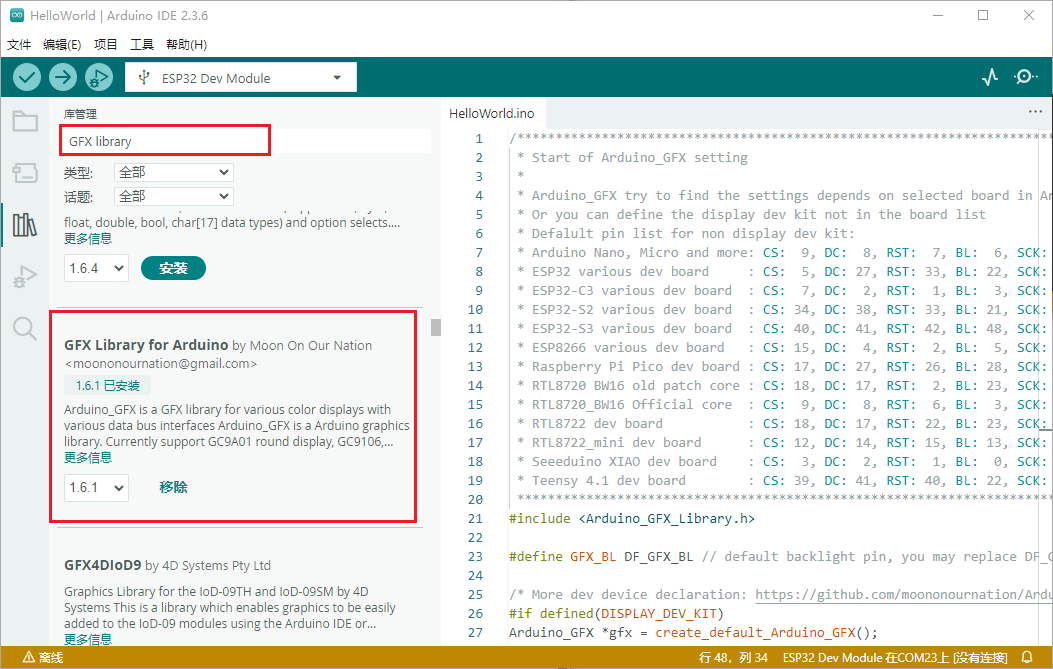Click the '#if defined(DISPLAY_DEV_KIT)' line
Screen dimensions: 1053x669
(x=616, y=613)
